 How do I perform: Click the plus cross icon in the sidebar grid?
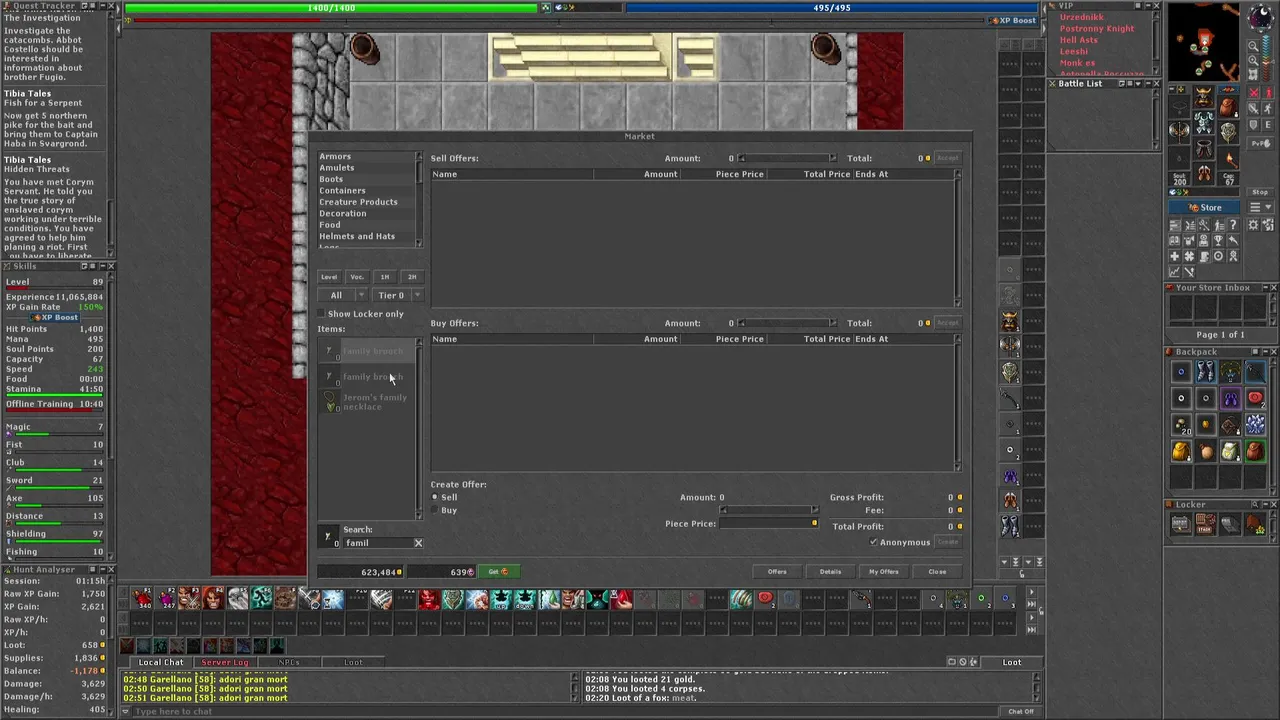1175,255
